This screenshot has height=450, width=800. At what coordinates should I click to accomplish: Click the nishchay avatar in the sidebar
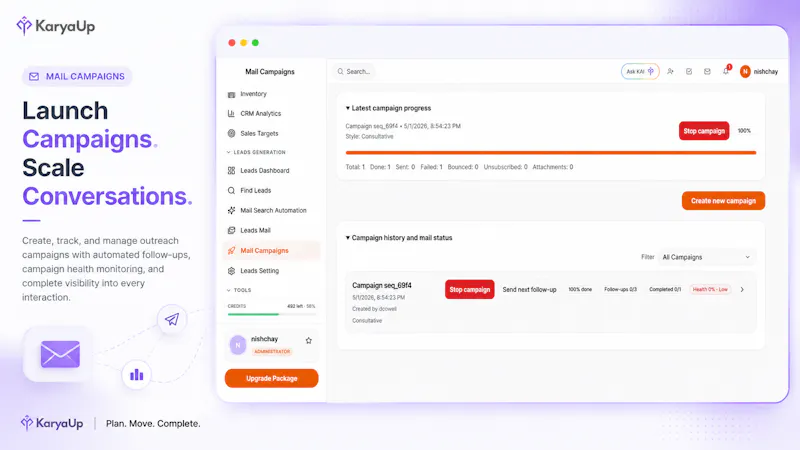238,345
